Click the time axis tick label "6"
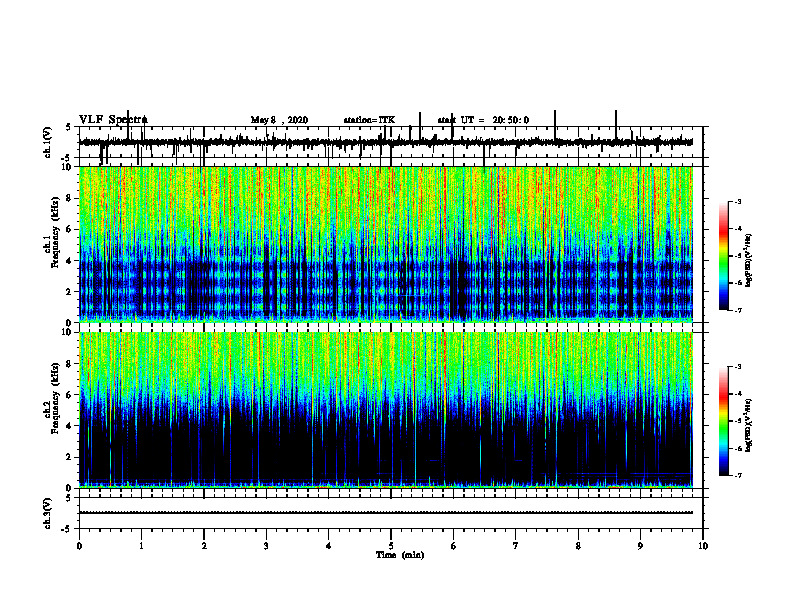The image size is (792, 612). (454, 546)
